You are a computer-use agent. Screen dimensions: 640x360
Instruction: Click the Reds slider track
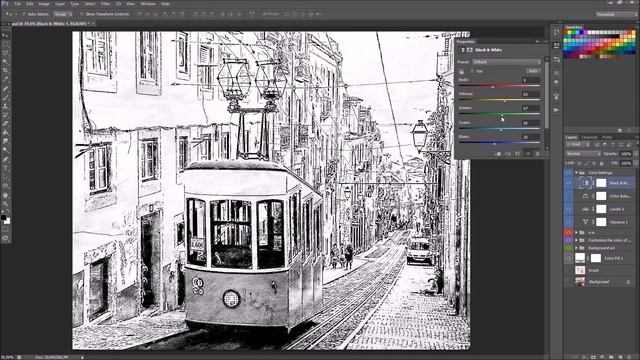[x=499, y=86]
